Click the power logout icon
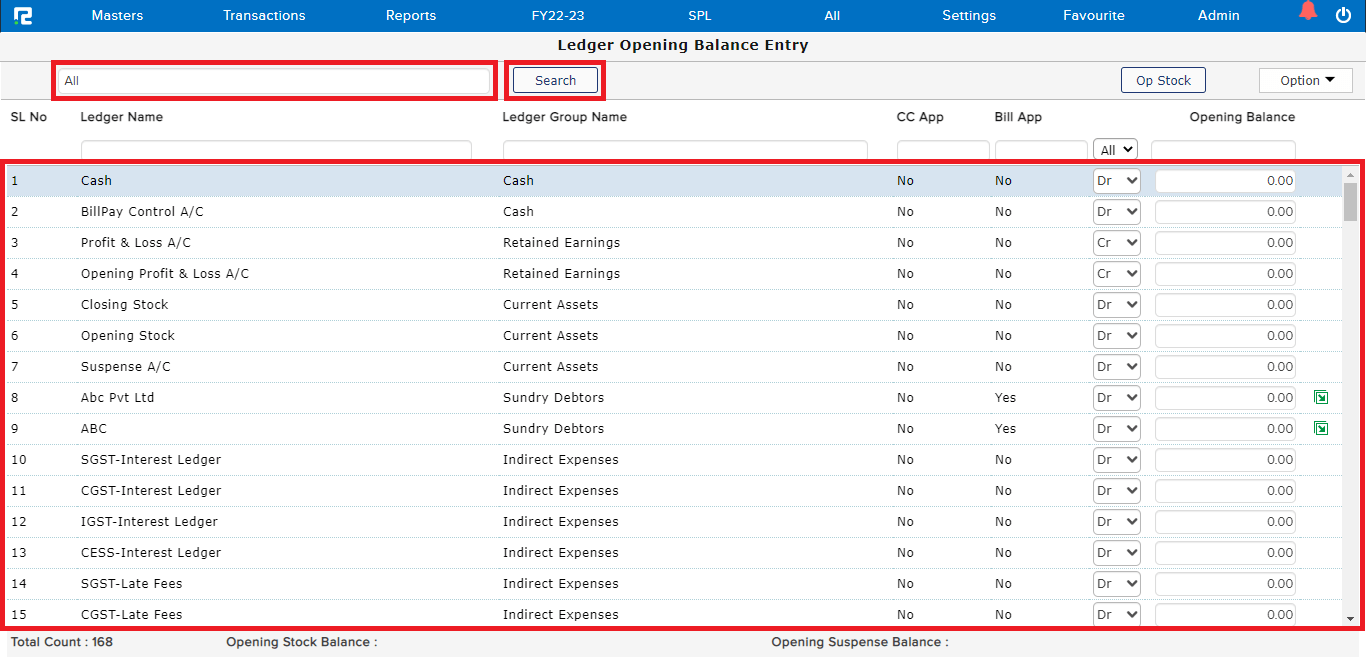The width and height of the screenshot is (1366, 657). [1343, 15]
